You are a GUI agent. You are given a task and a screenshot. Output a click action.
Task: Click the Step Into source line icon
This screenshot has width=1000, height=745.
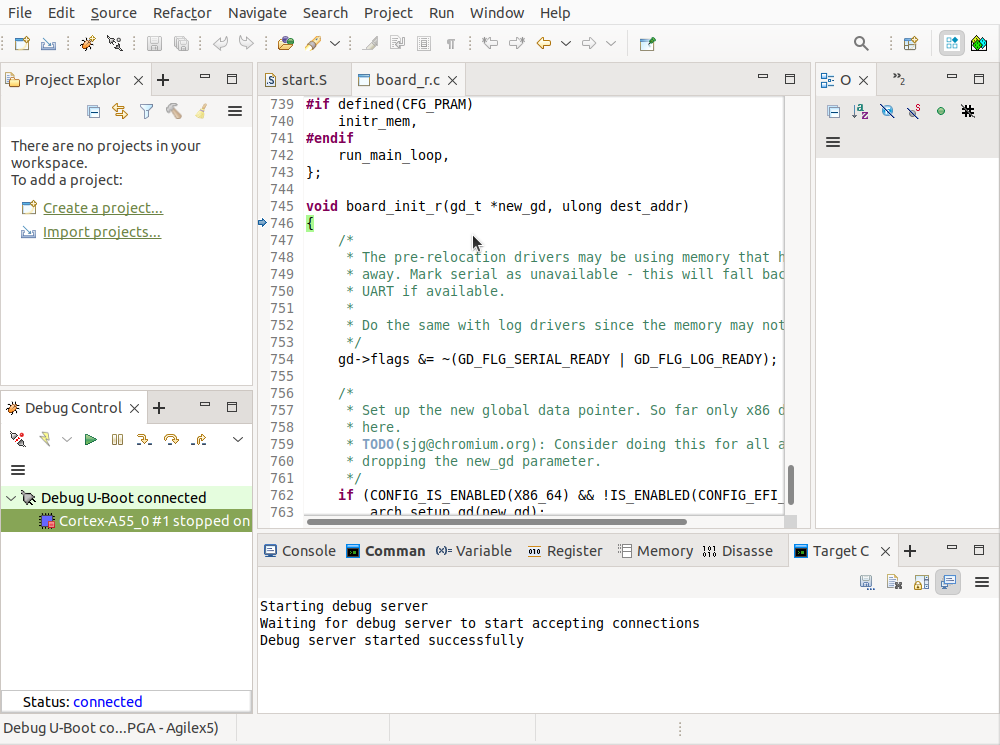[144, 439]
